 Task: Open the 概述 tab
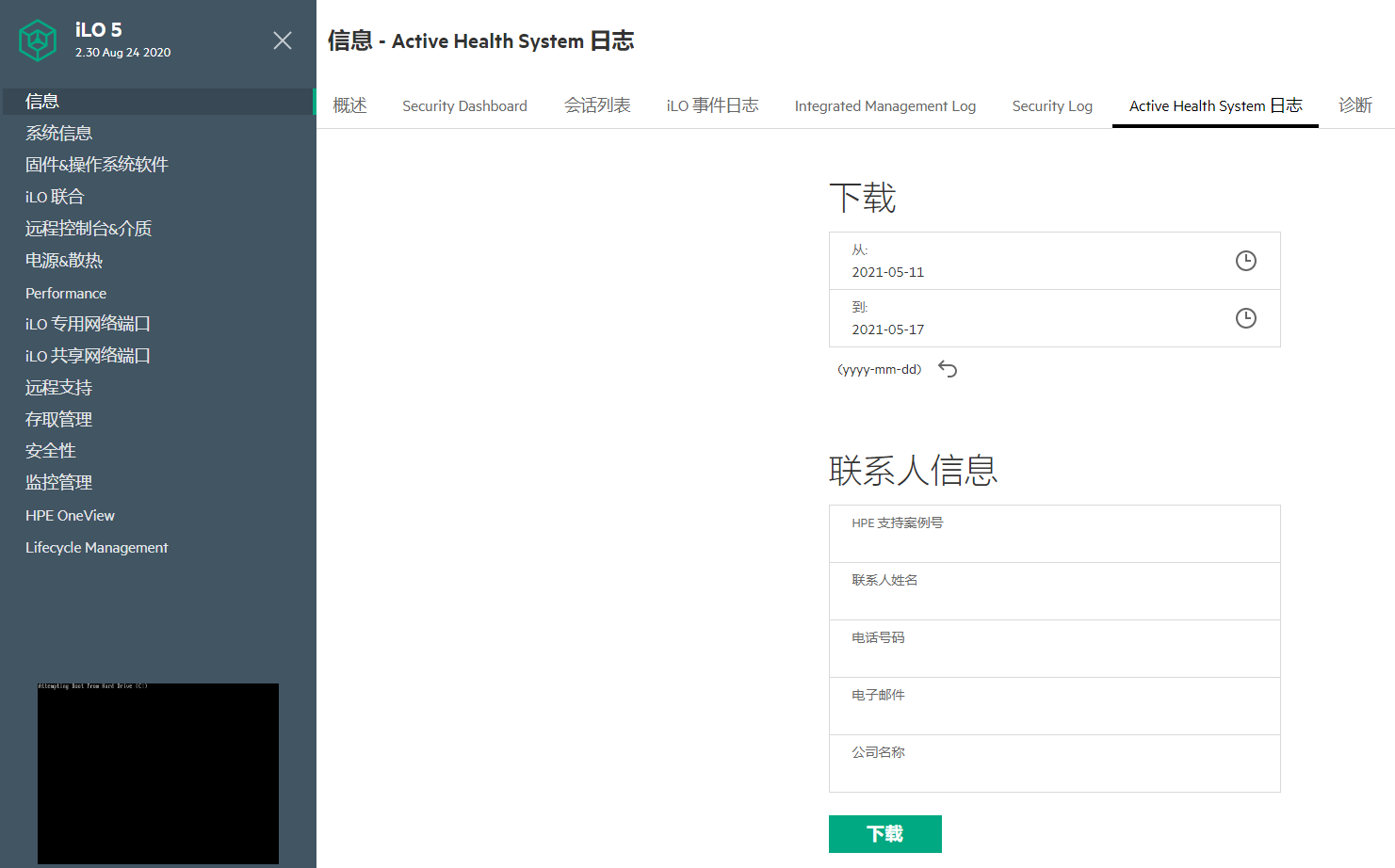[x=349, y=105]
